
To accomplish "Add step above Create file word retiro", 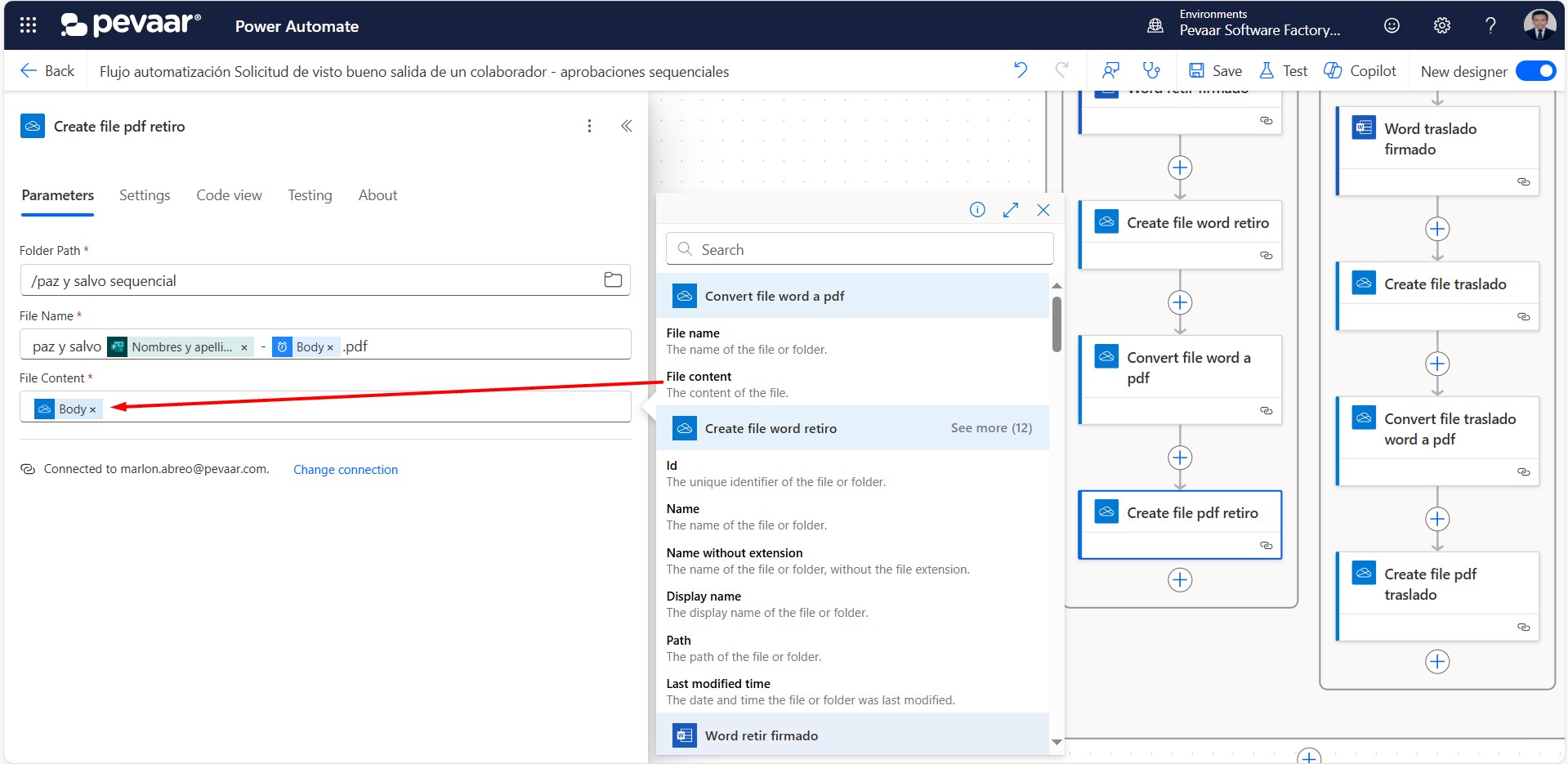I will pos(1180,168).
